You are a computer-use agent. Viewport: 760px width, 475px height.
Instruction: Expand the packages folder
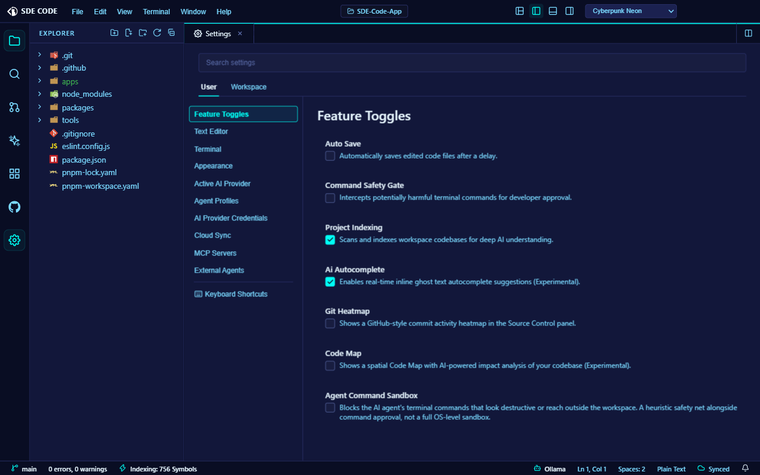[x=40, y=107]
